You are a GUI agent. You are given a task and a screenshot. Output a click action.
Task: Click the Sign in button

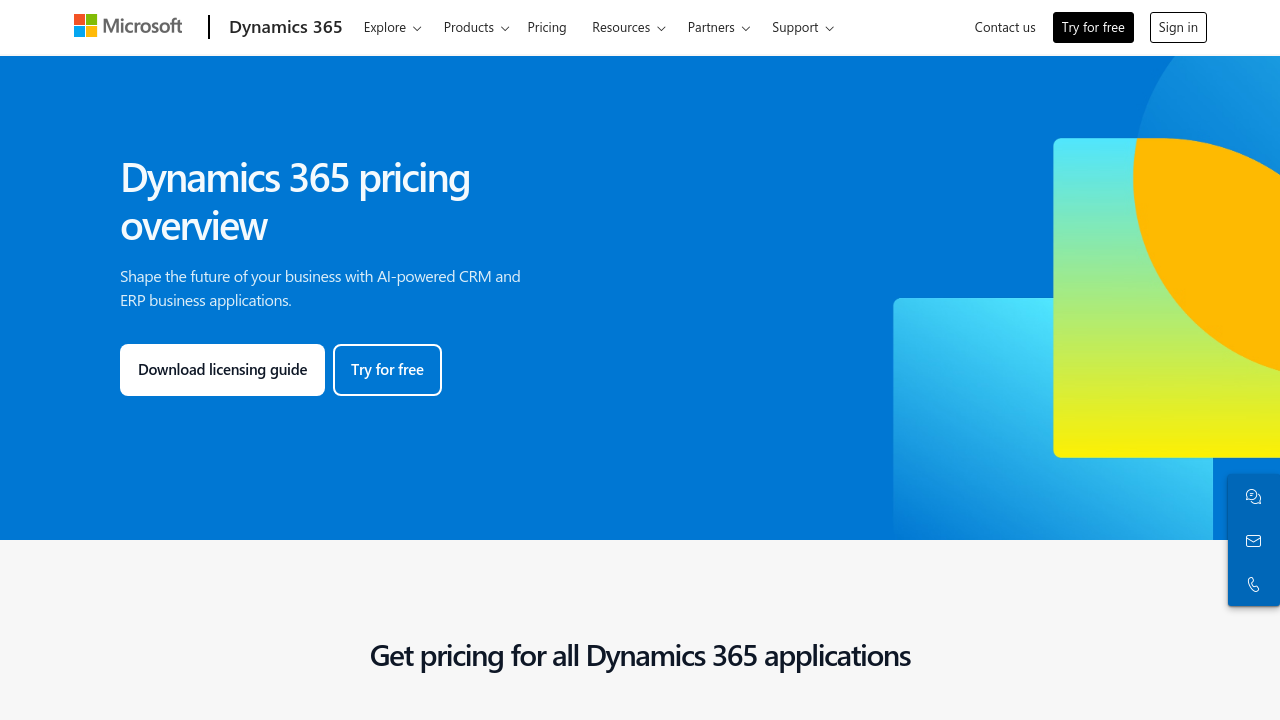[1178, 28]
